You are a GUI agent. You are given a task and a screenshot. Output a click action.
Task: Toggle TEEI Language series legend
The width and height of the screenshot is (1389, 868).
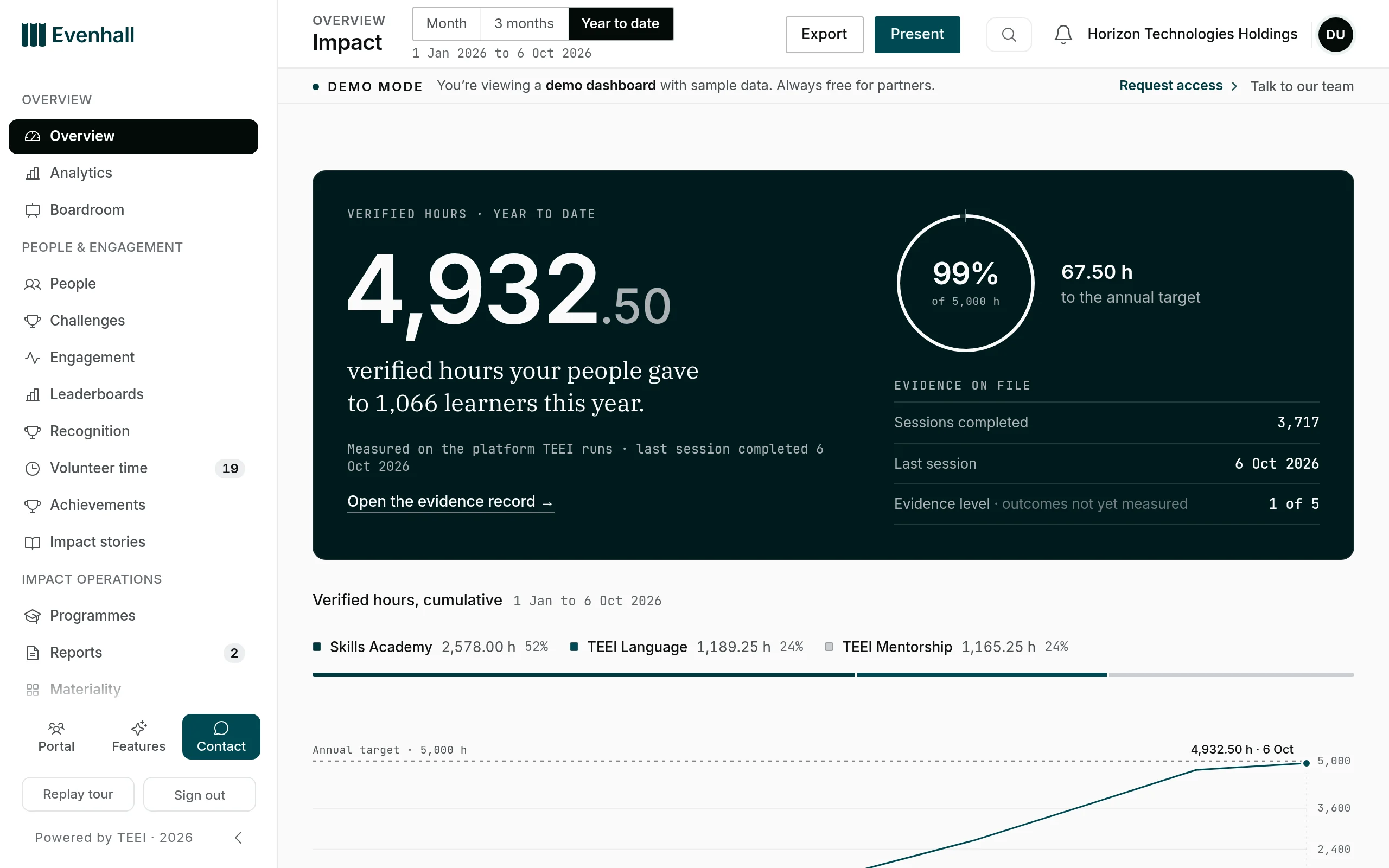click(686, 647)
